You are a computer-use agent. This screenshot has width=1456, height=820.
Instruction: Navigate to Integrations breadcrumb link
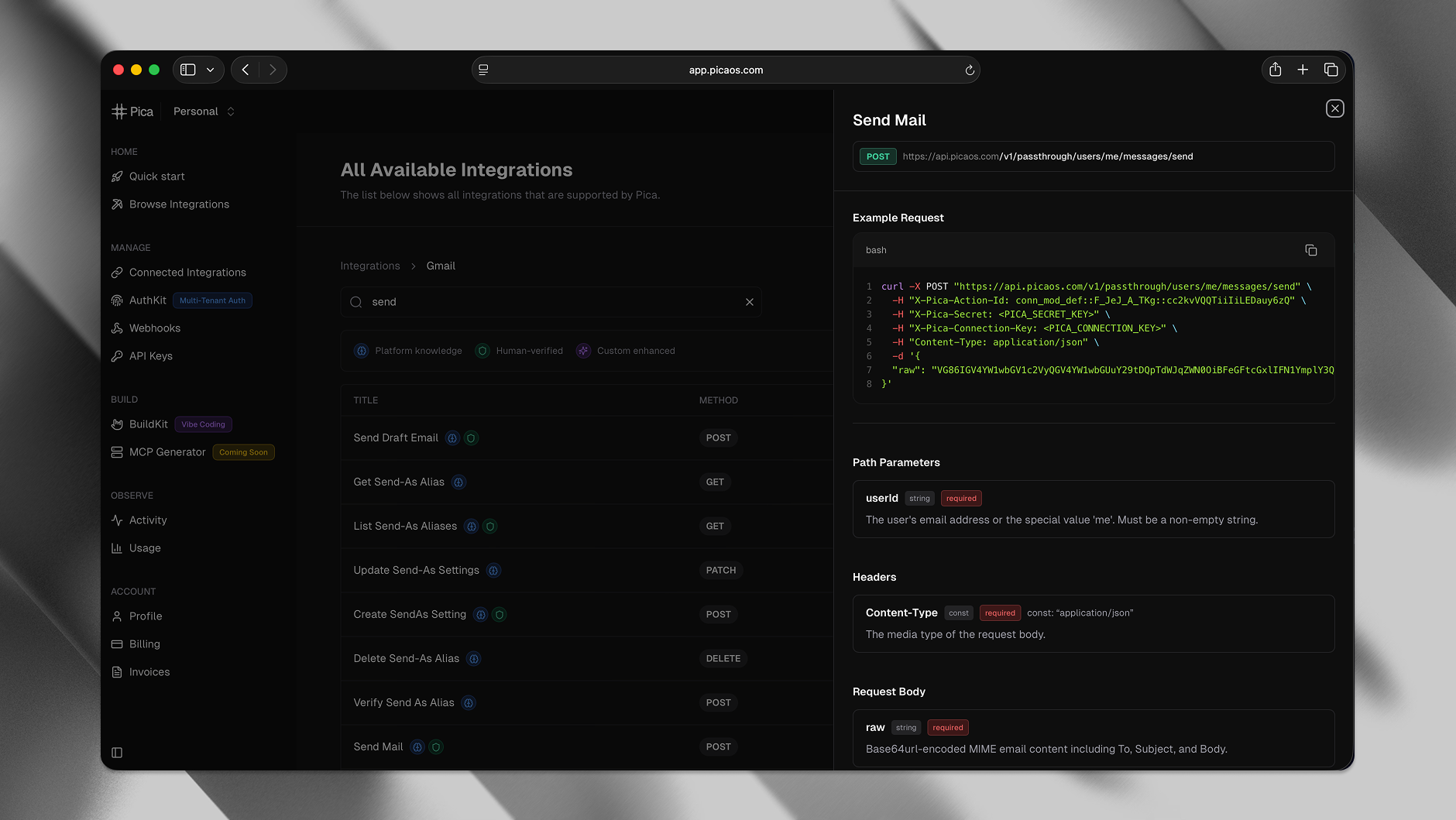click(x=370, y=266)
